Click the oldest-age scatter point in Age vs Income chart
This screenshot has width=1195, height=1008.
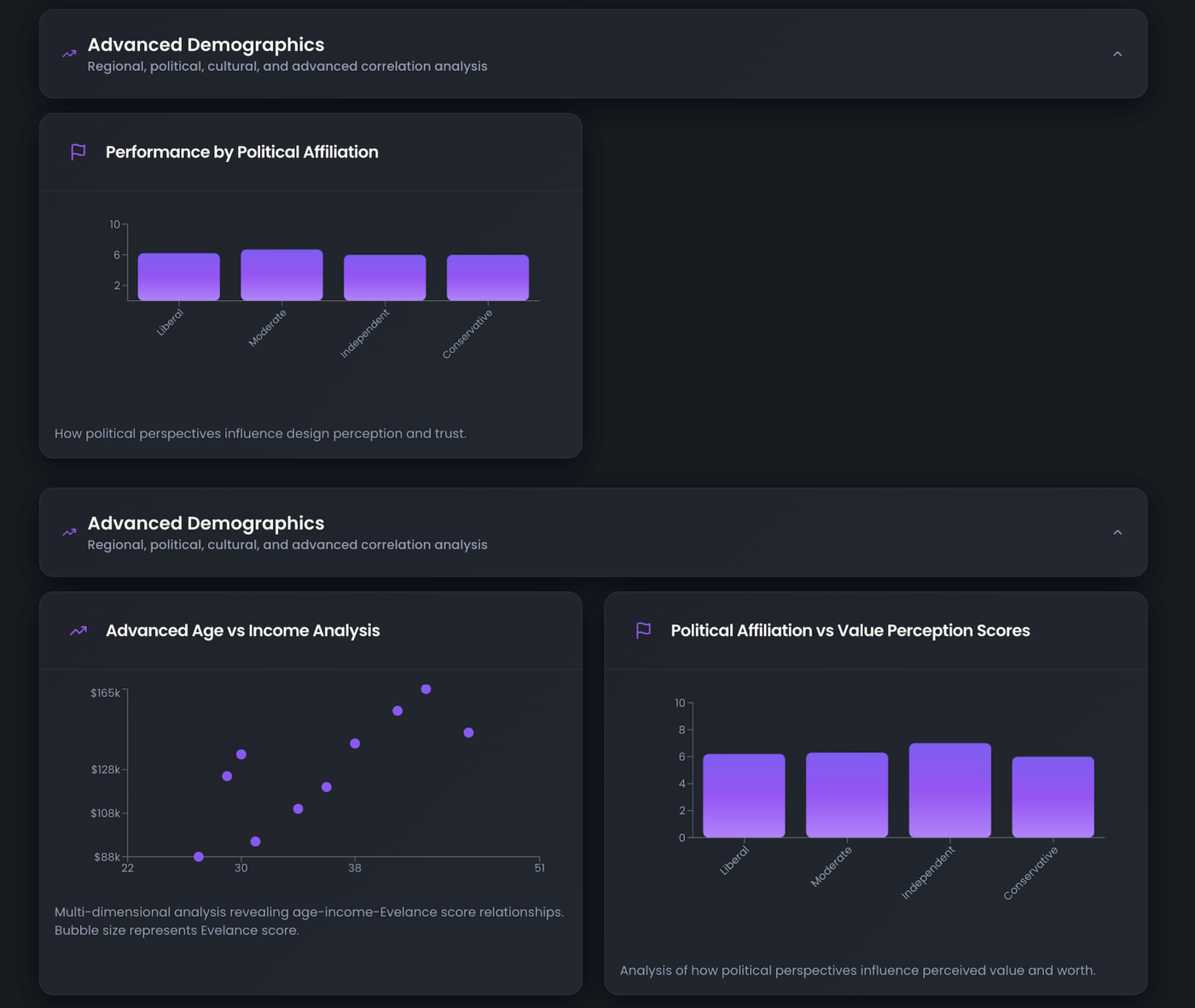pos(468,733)
